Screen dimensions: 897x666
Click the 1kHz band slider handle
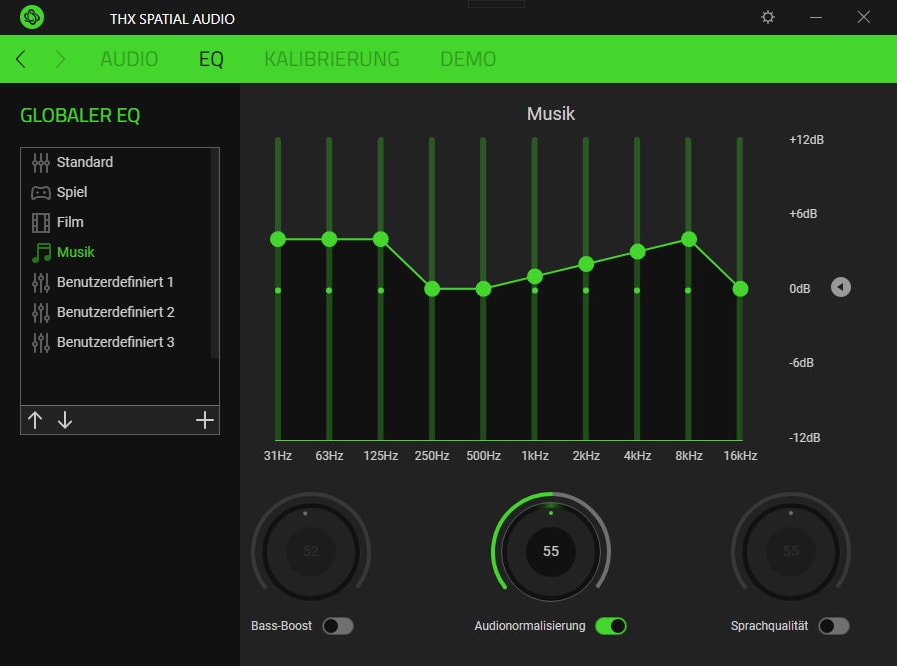(535, 276)
